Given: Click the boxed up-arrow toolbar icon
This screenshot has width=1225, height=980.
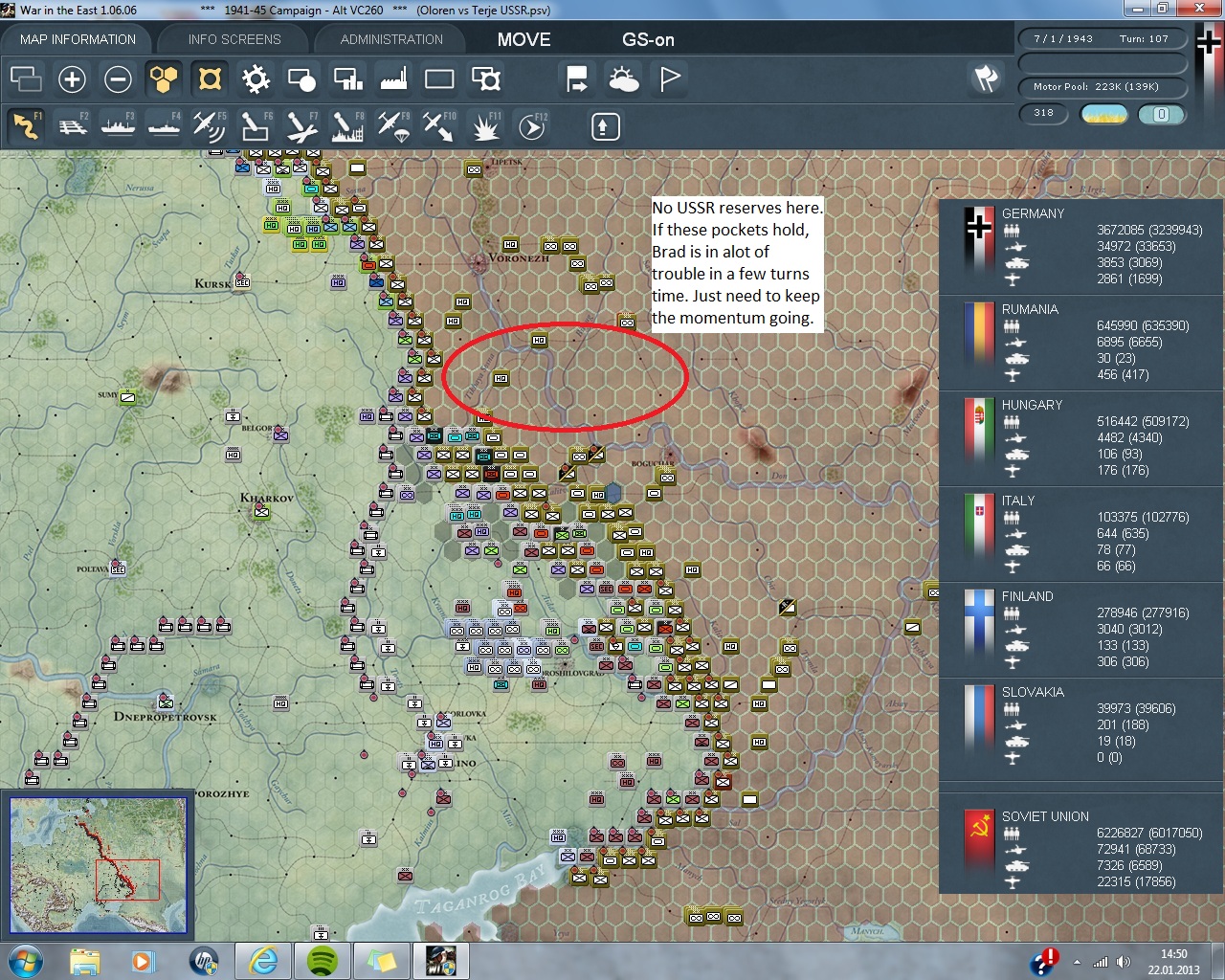Looking at the screenshot, I should coord(605,126).
